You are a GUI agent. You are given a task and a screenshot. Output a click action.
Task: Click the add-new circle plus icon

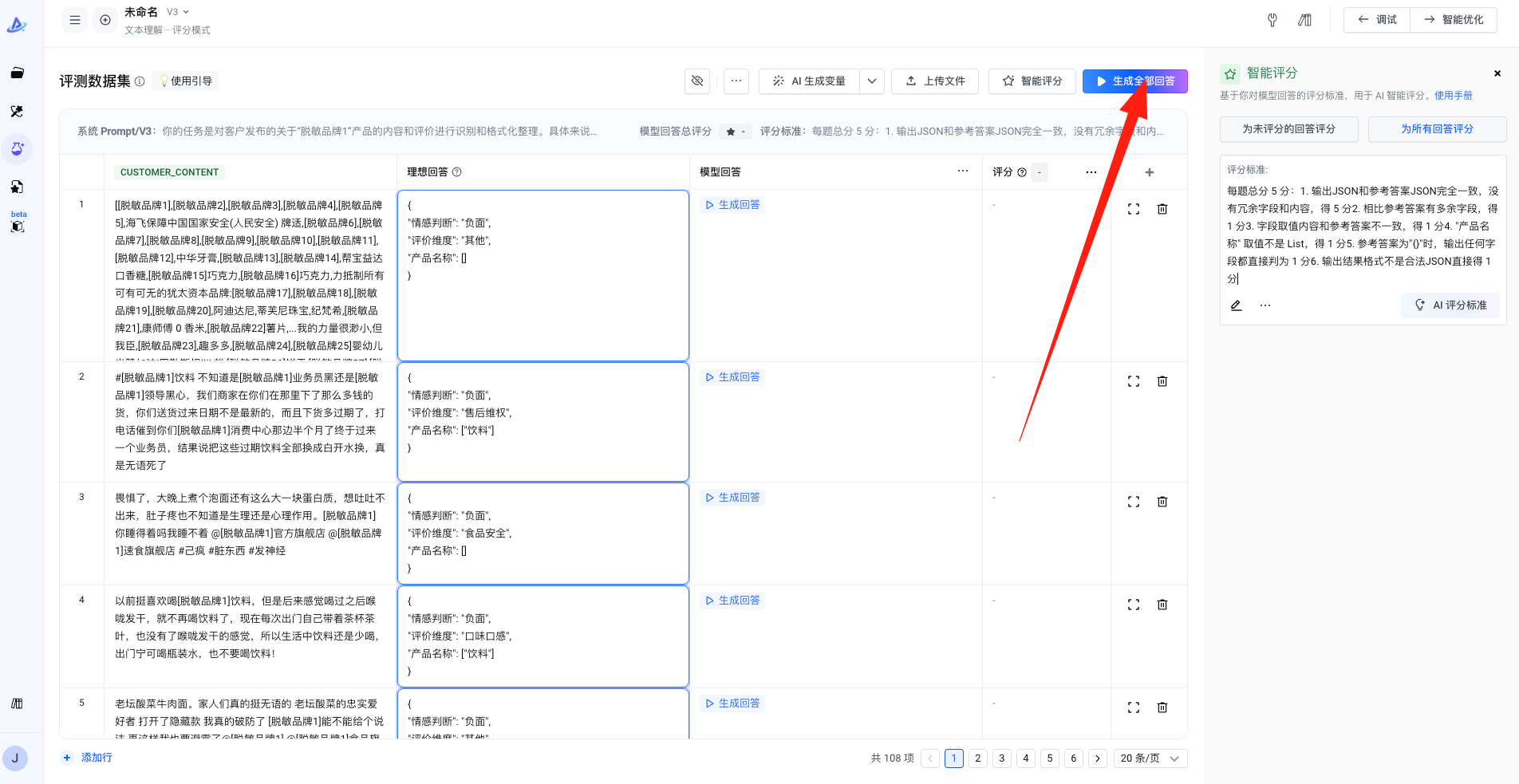105,20
